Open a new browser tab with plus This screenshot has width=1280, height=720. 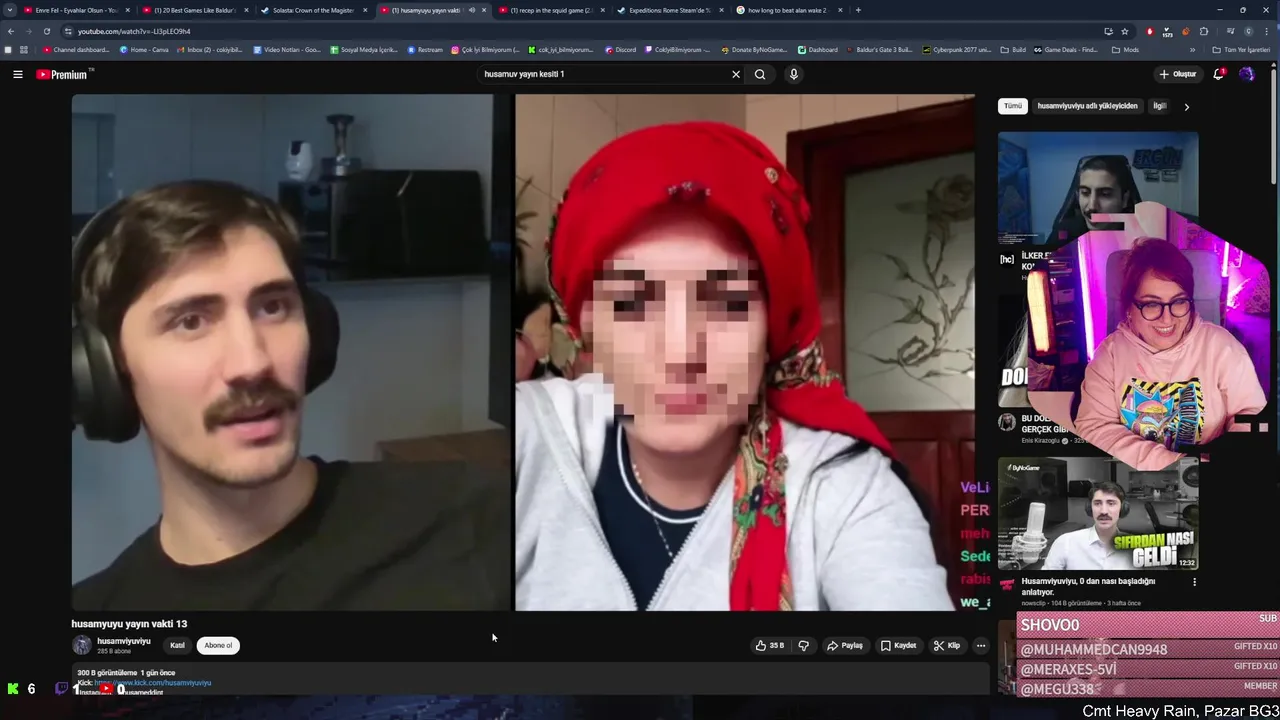858,10
